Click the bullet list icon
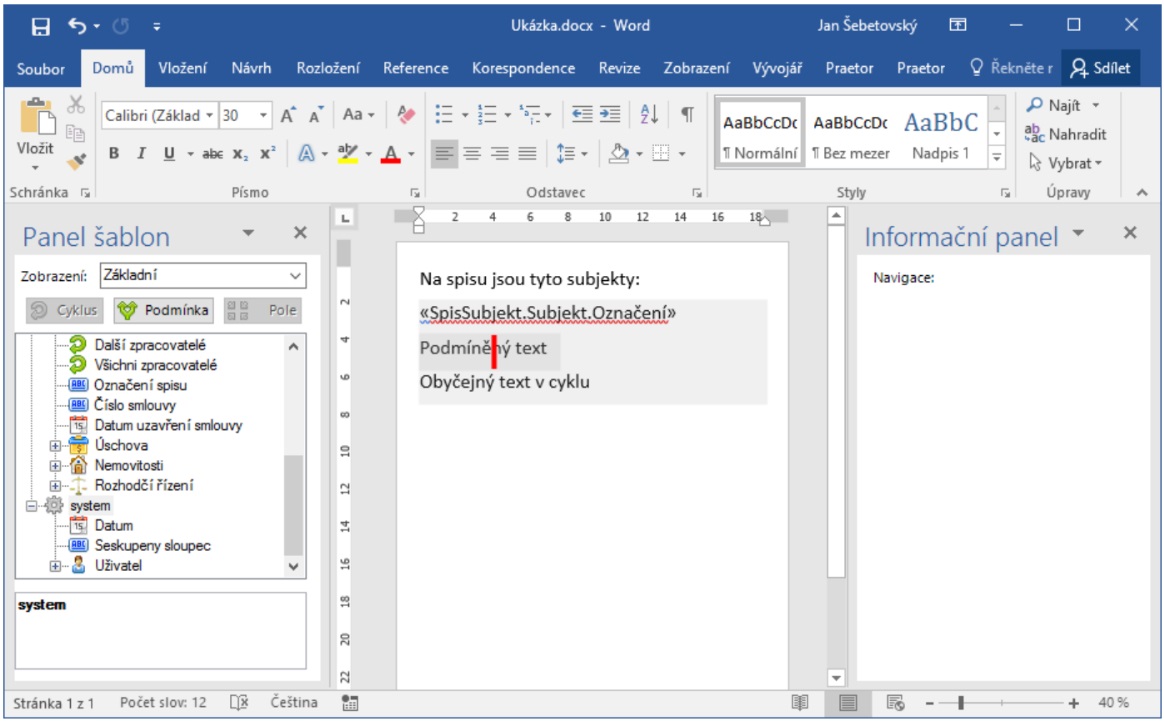The width and height of the screenshot is (1164, 722). coord(444,115)
